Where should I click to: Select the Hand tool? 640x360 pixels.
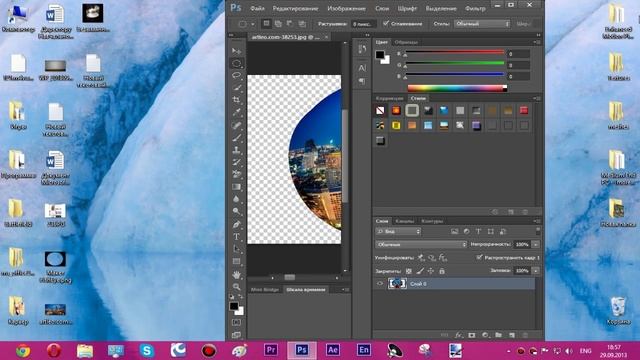[236, 275]
